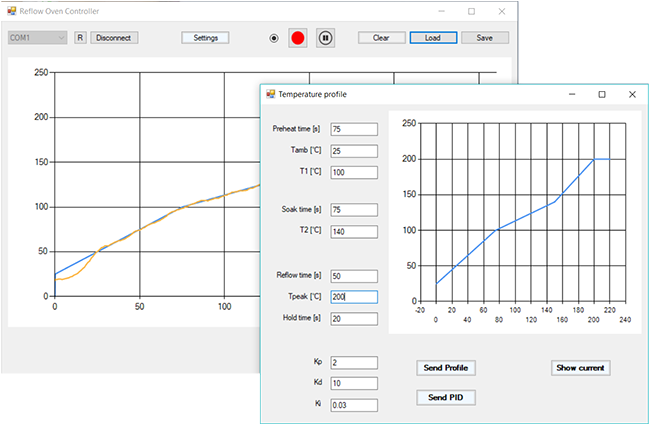
Task: Click the Disconnect button
Action: point(114,38)
